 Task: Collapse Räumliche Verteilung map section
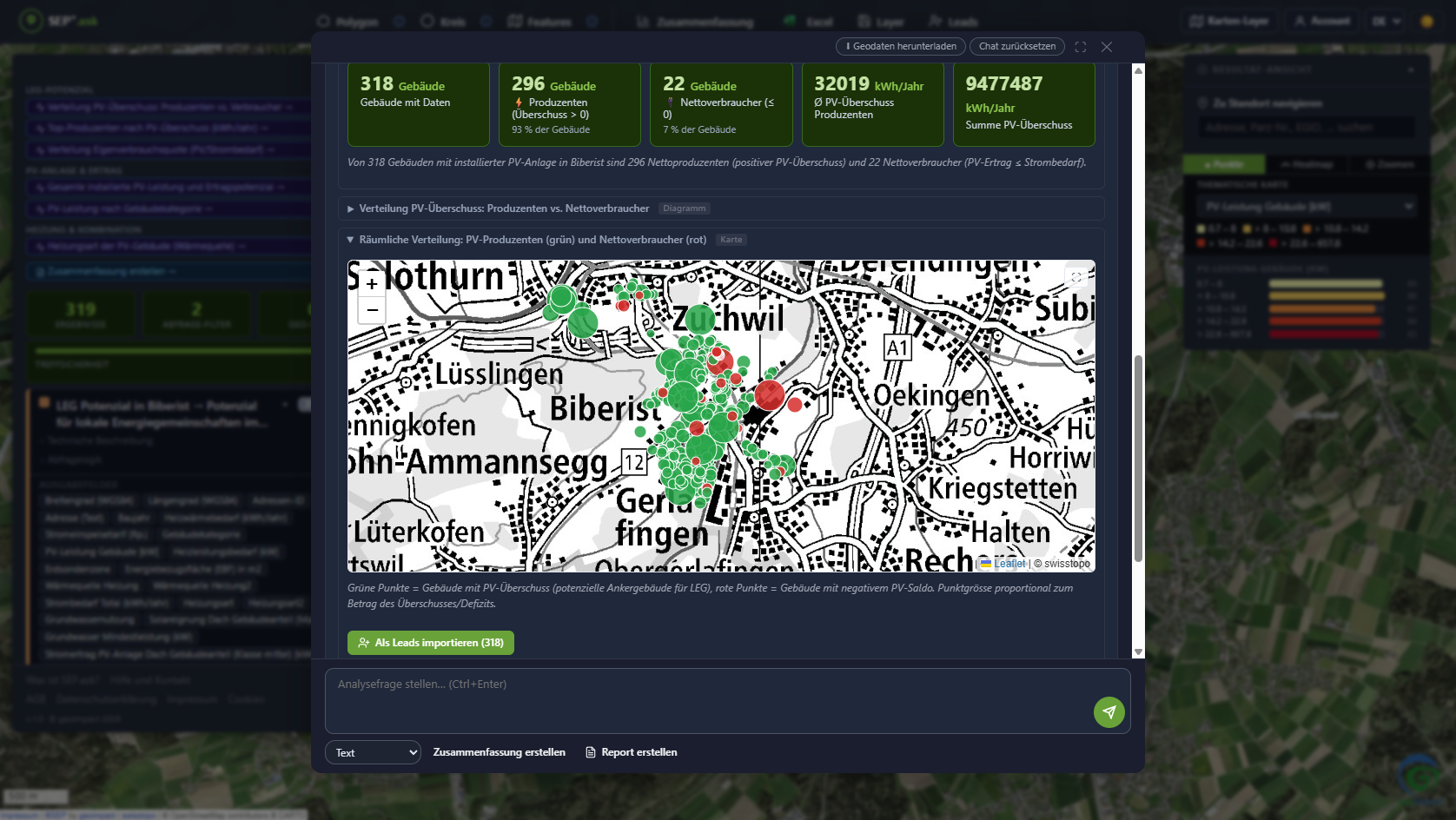pyautogui.click(x=721, y=240)
